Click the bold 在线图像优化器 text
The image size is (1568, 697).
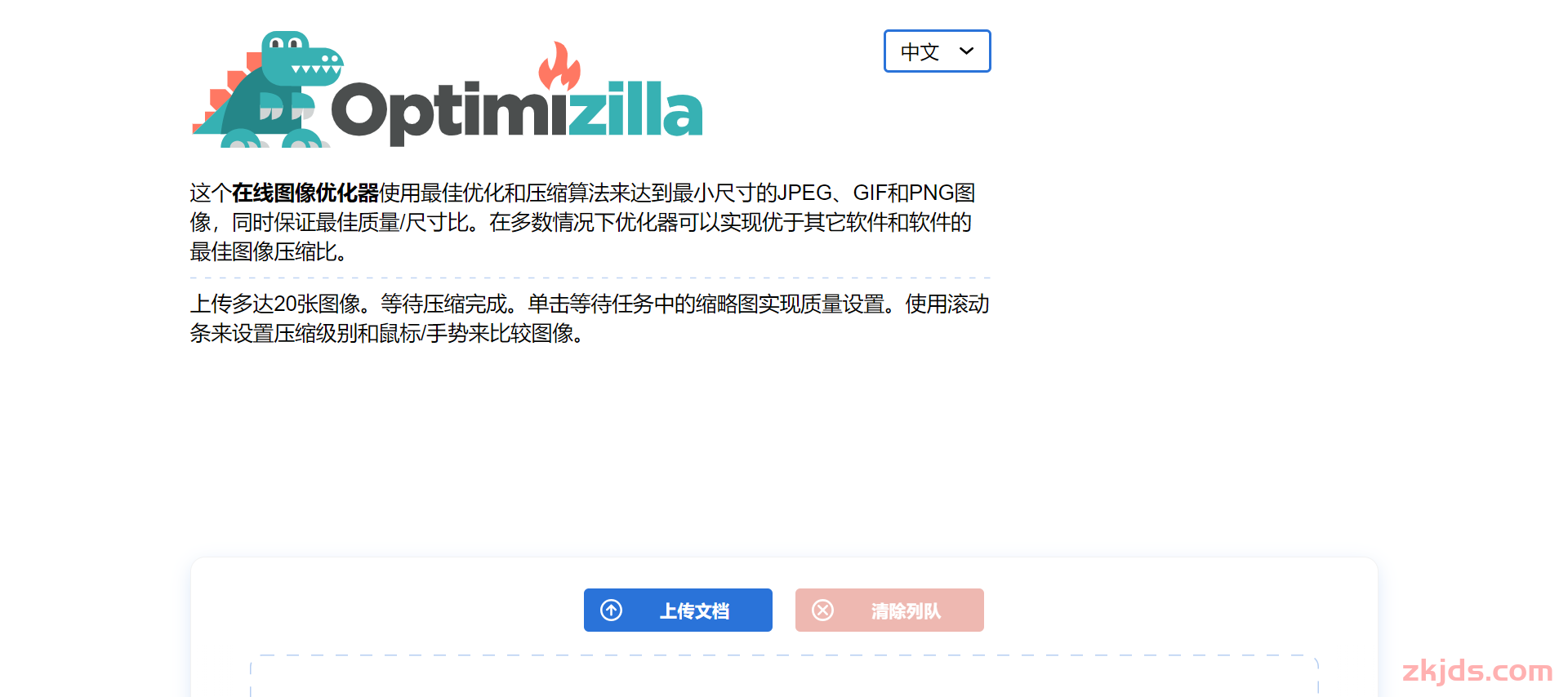click(x=305, y=193)
